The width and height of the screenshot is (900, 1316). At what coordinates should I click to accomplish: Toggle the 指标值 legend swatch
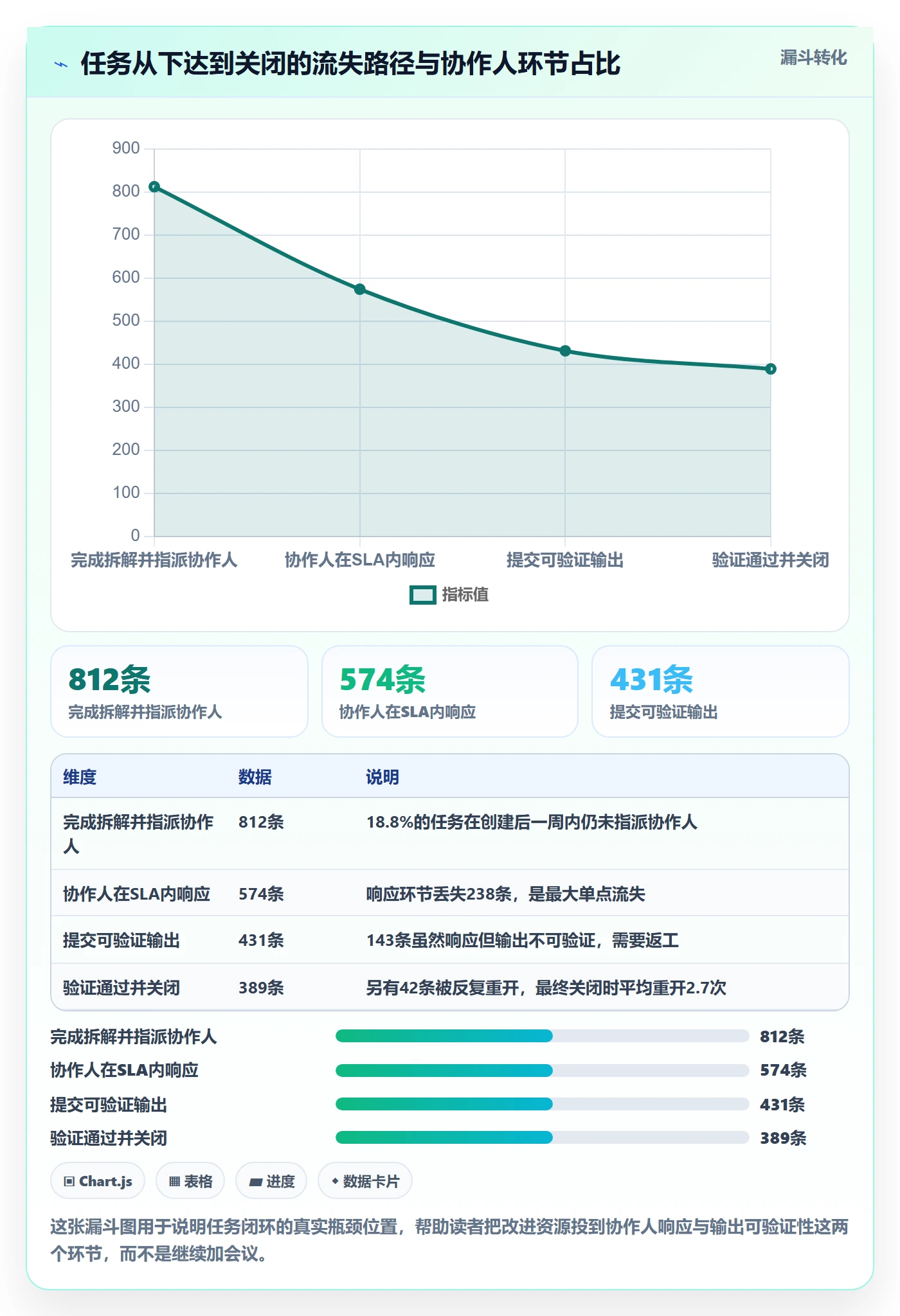tap(423, 595)
